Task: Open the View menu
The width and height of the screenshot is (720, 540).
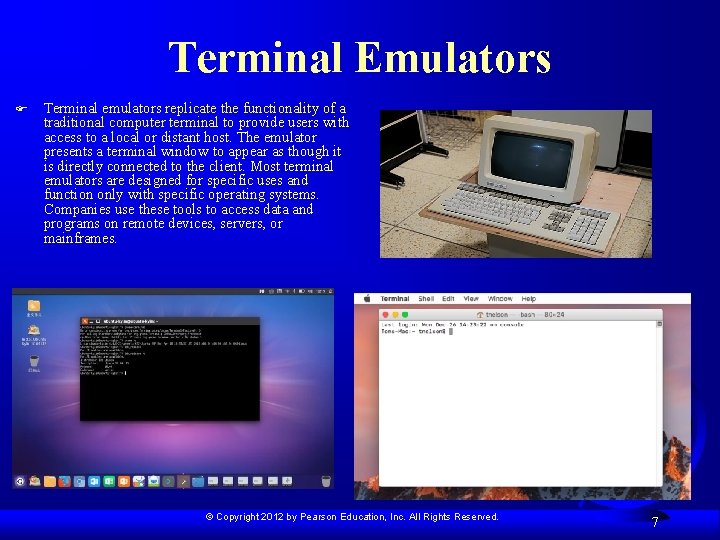Action: tap(471, 298)
